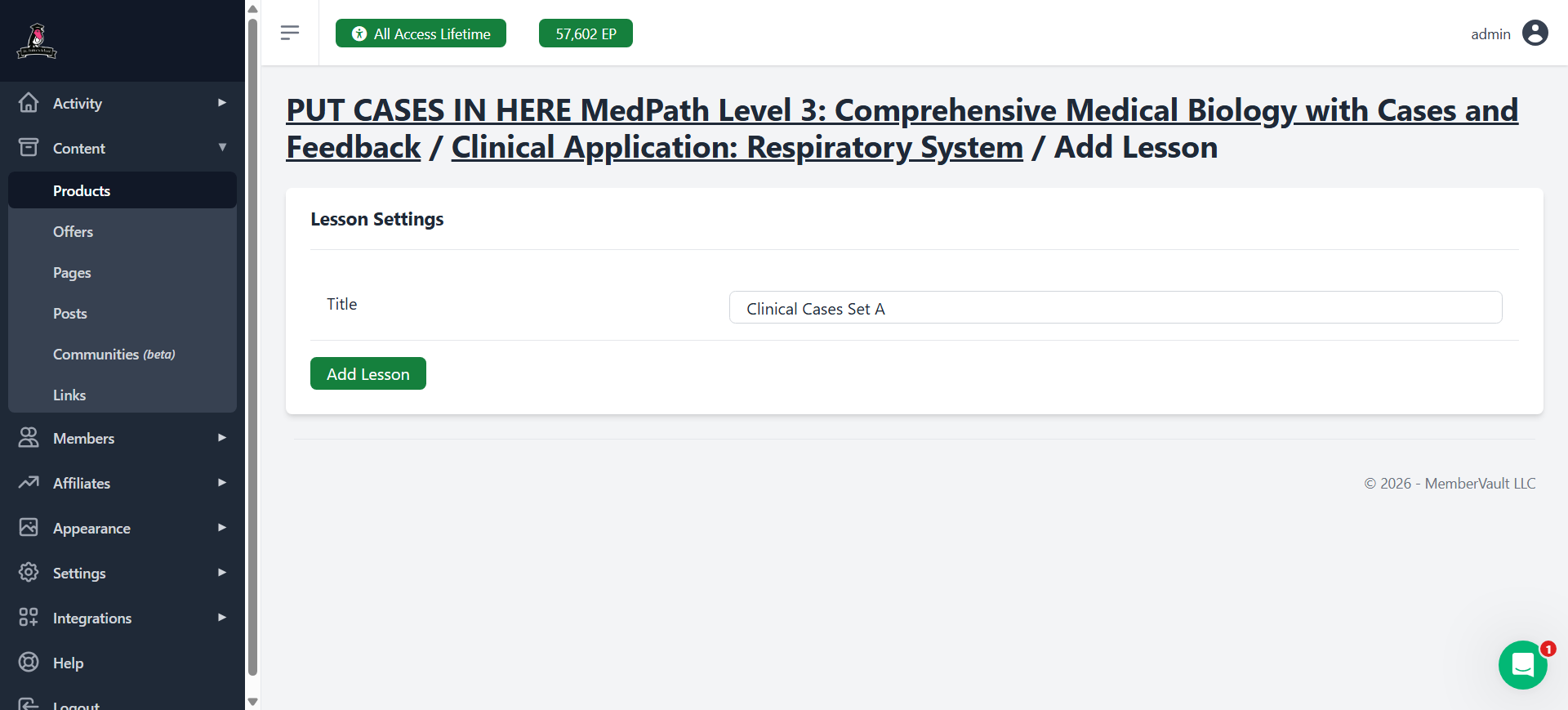Screen dimensions: 1568x710
Task: Click the Activity home icon
Action: pyautogui.click(x=29, y=103)
